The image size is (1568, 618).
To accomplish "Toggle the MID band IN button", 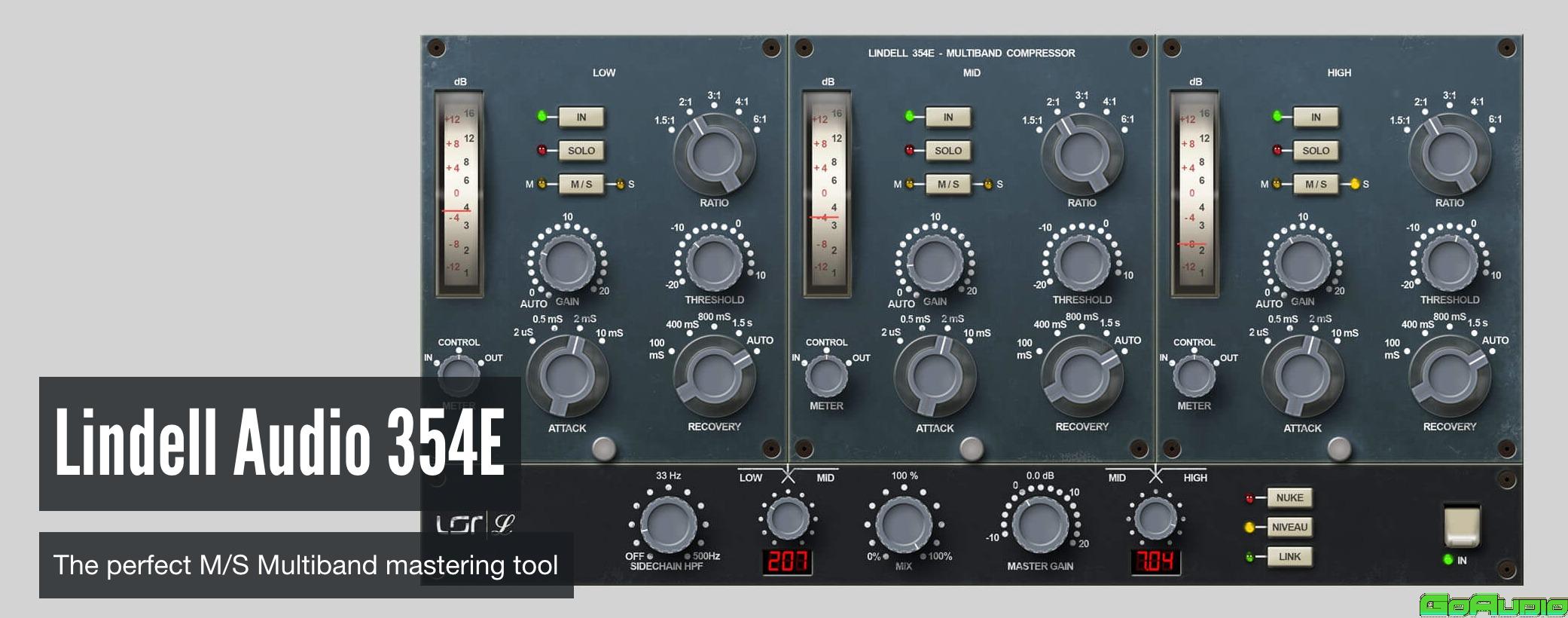I will (x=948, y=117).
